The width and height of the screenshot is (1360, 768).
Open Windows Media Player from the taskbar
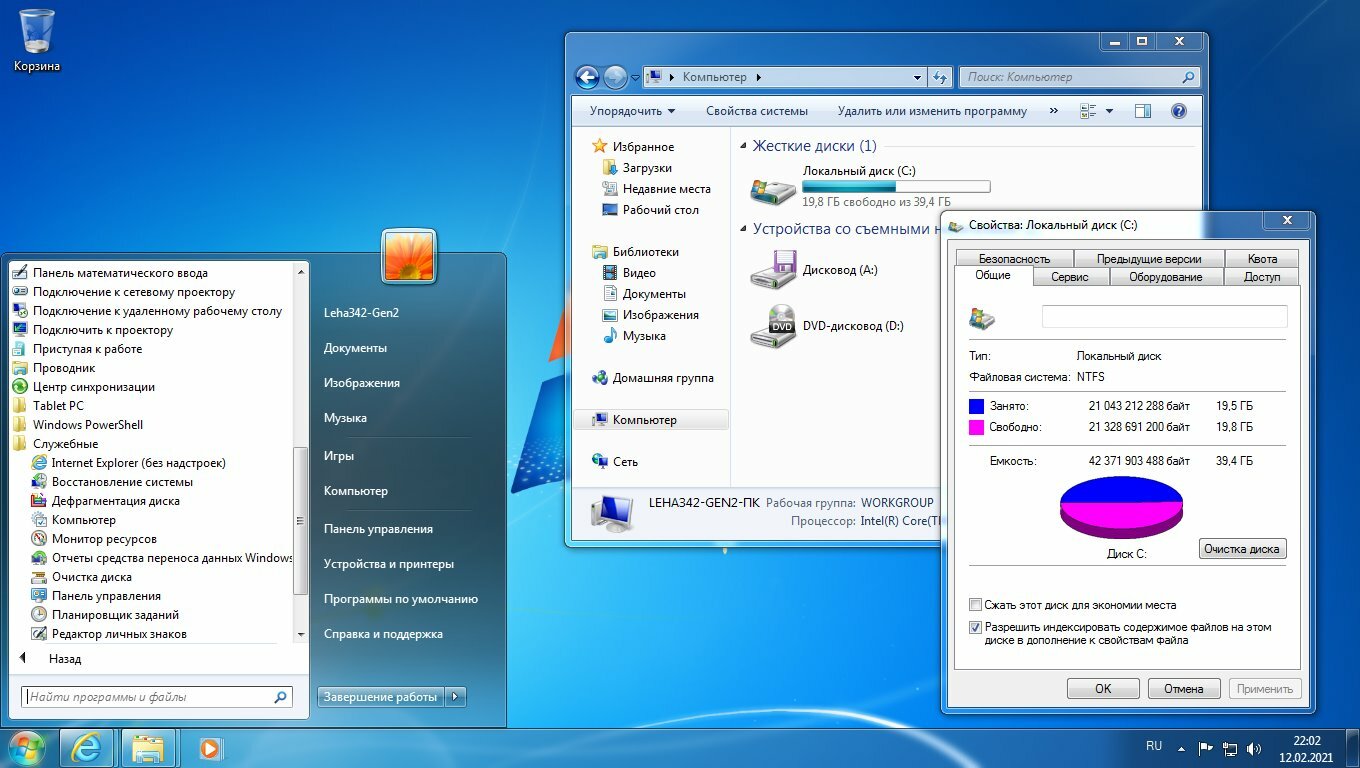coord(210,747)
